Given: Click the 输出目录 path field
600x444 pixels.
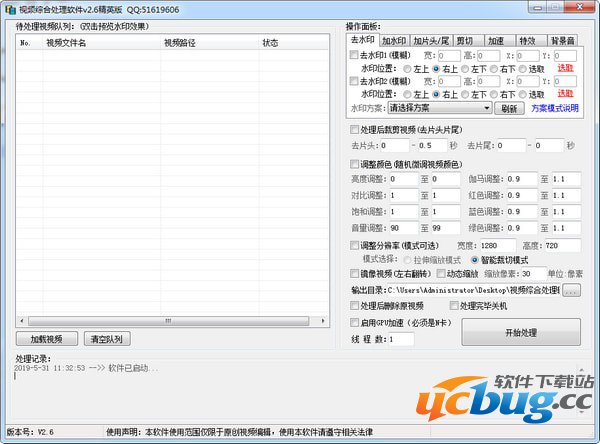Looking at the screenshot, I should pos(473,291).
